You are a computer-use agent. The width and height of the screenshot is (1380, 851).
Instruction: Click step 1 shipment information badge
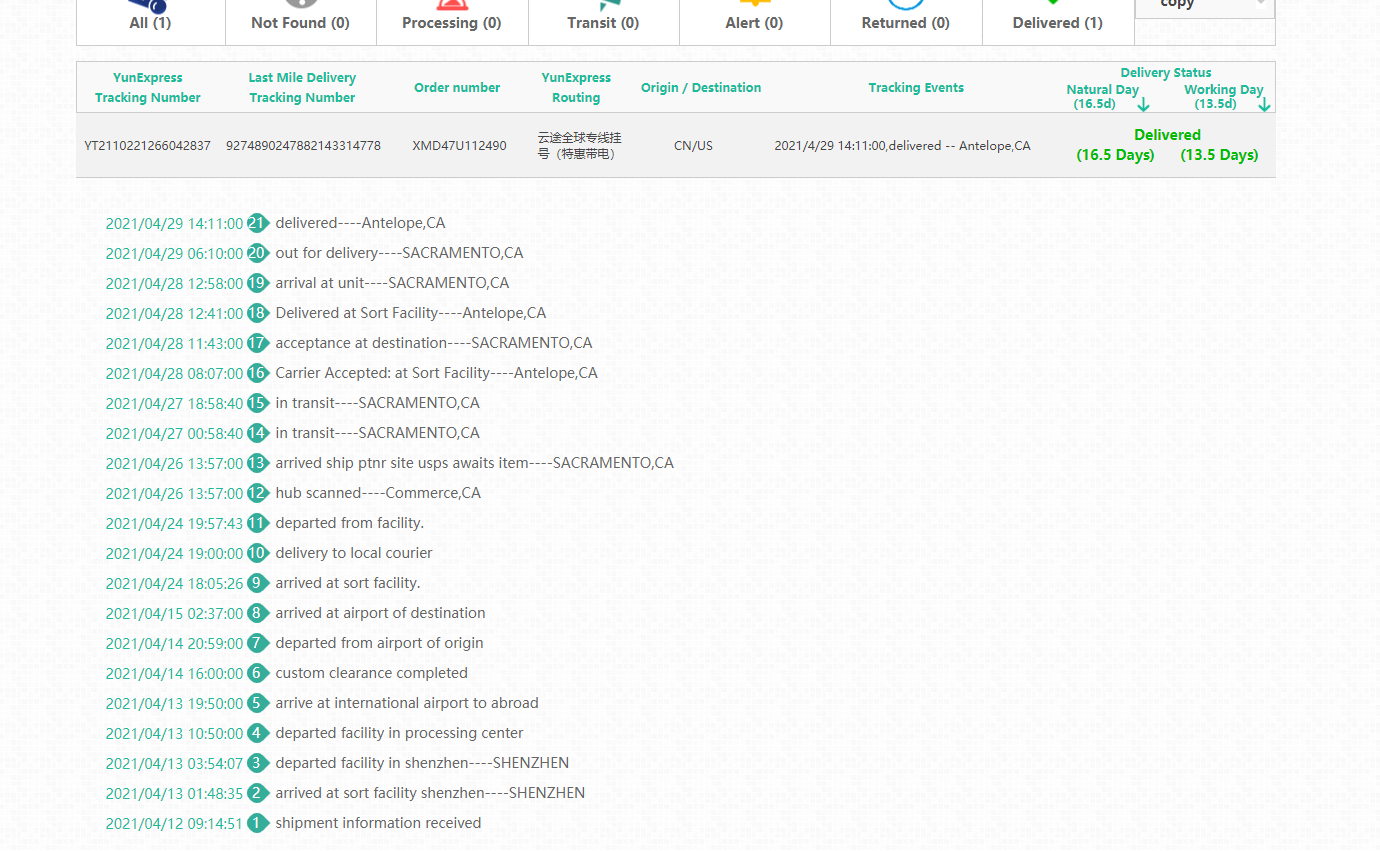click(x=258, y=823)
